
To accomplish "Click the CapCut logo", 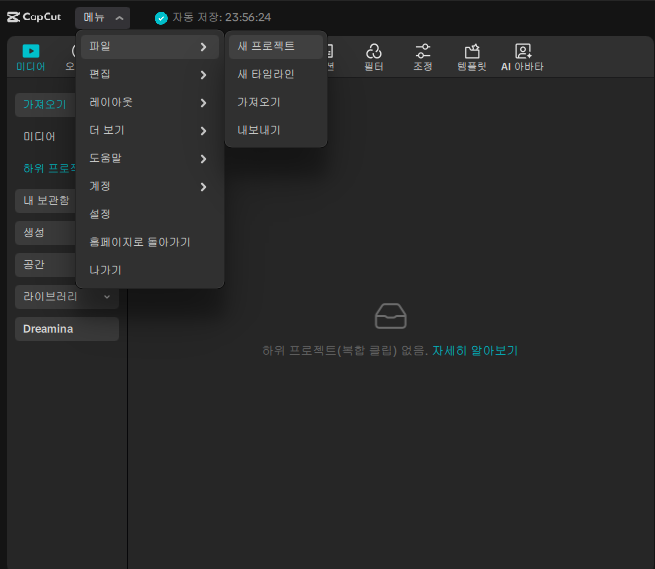I will click(34, 17).
